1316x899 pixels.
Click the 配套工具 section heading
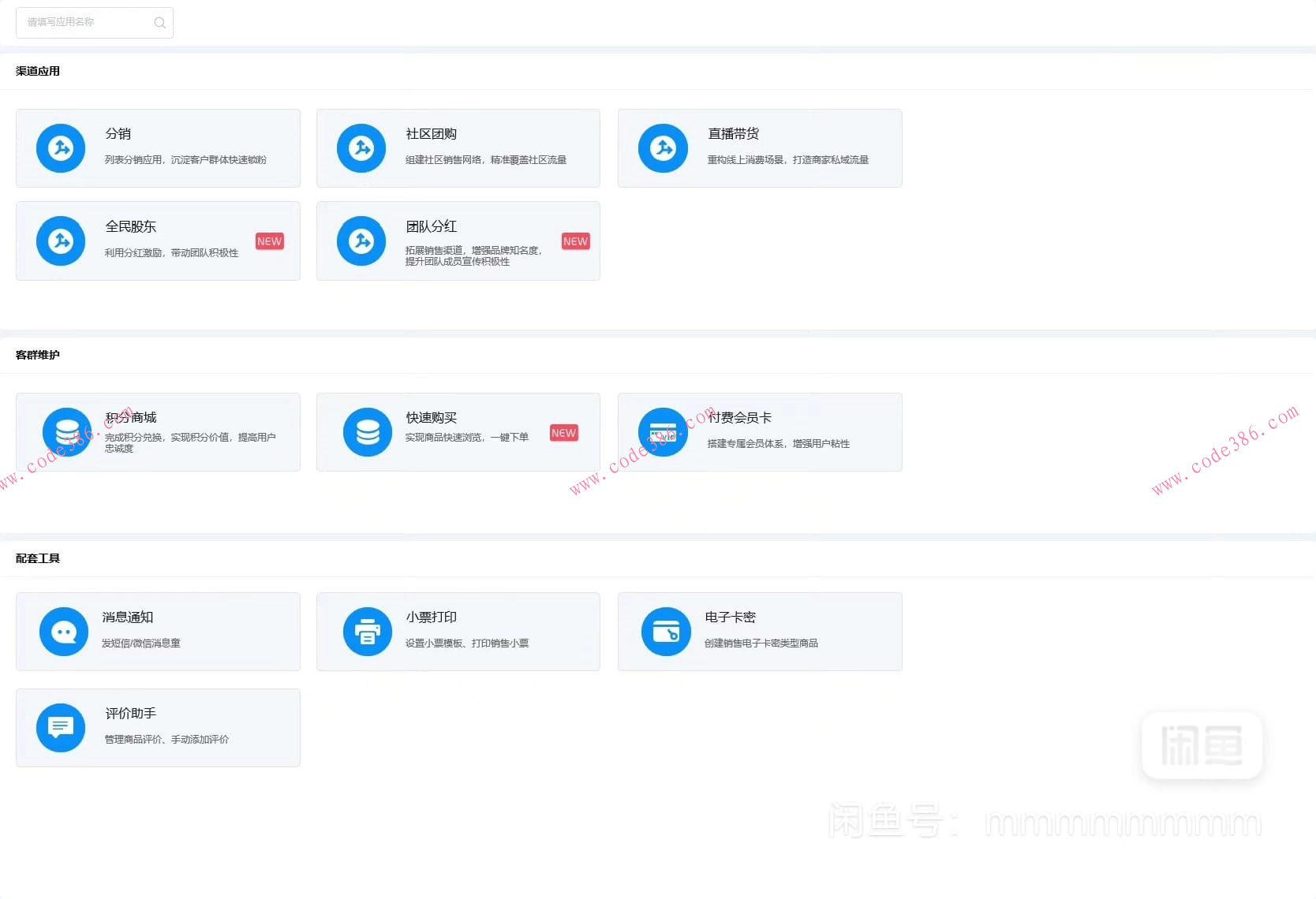point(38,558)
